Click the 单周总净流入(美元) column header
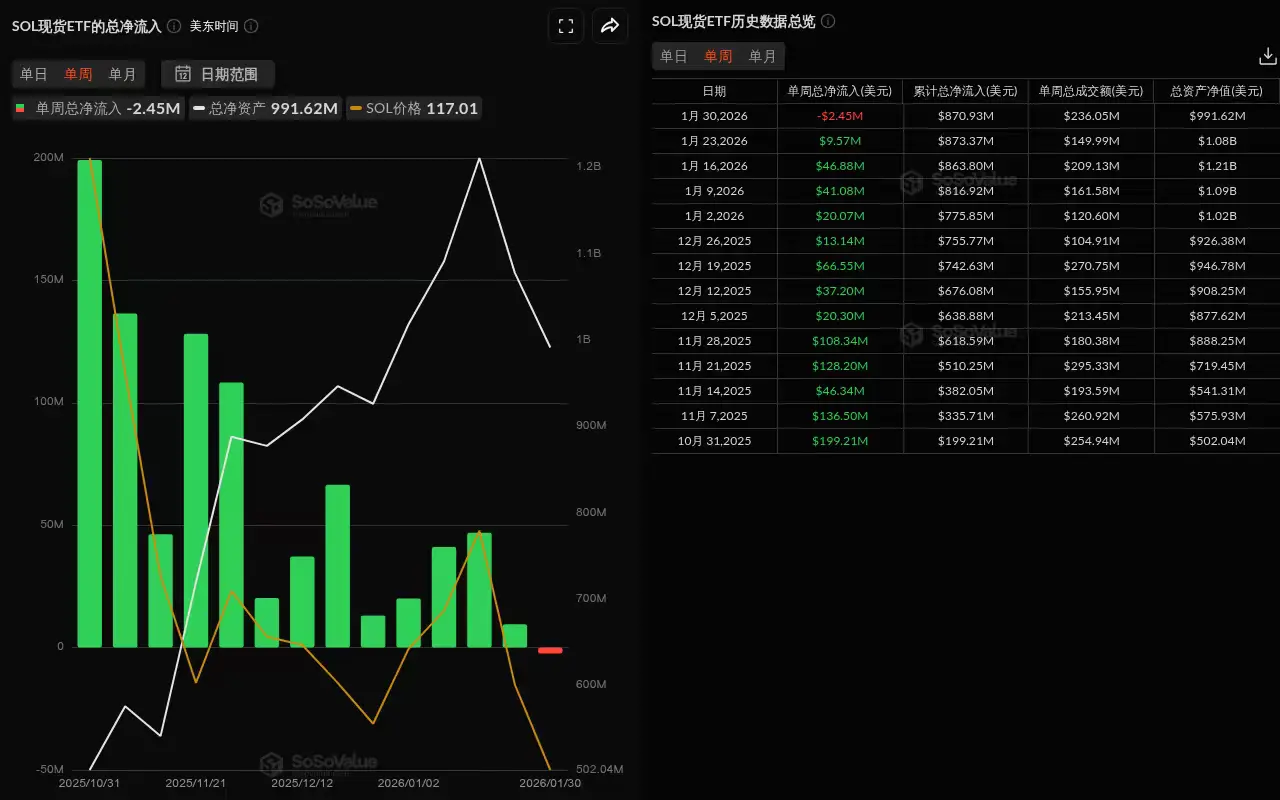This screenshot has width=1280, height=800. (x=839, y=90)
